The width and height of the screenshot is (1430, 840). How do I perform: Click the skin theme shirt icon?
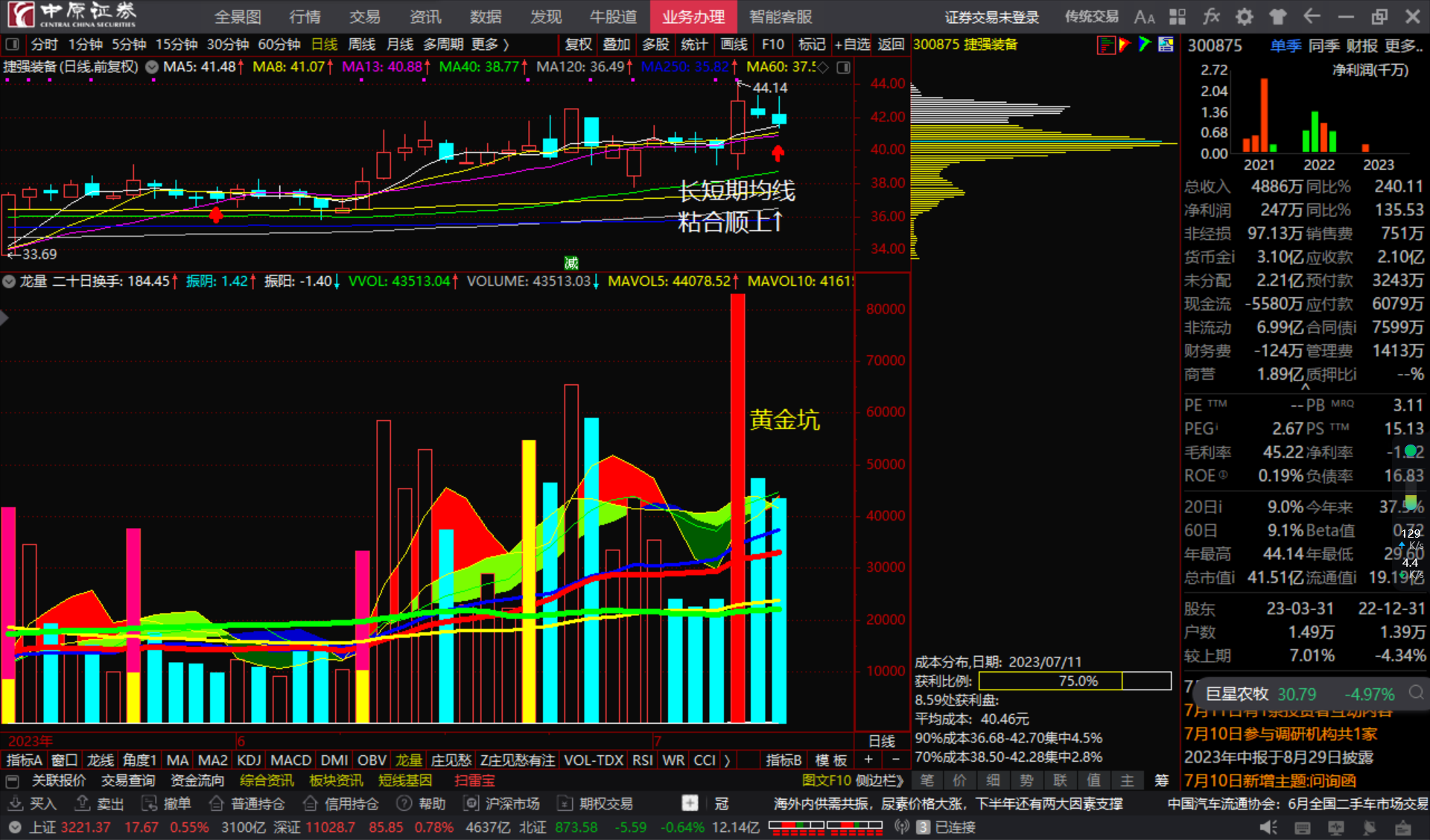1278,16
